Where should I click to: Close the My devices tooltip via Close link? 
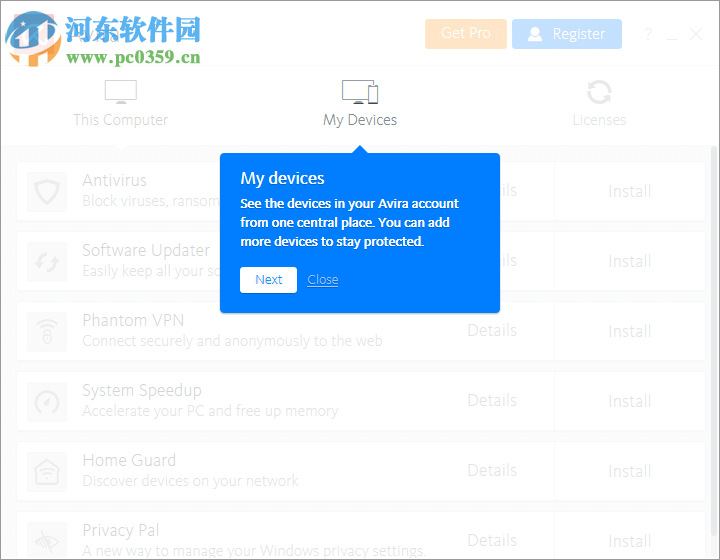(323, 280)
